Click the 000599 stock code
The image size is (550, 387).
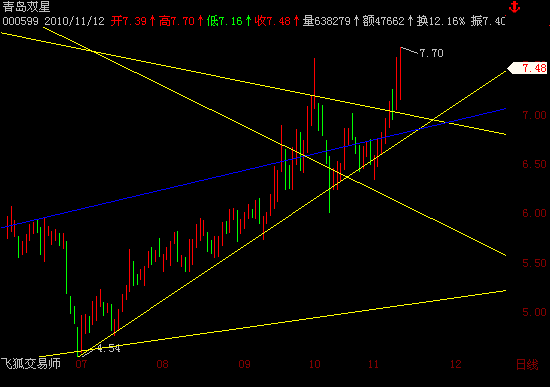(20, 21)
